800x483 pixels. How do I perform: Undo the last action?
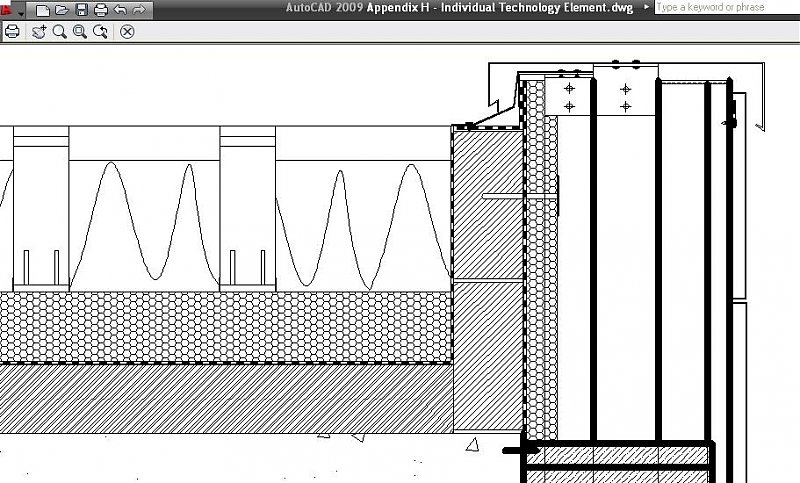tap(120, 10)
